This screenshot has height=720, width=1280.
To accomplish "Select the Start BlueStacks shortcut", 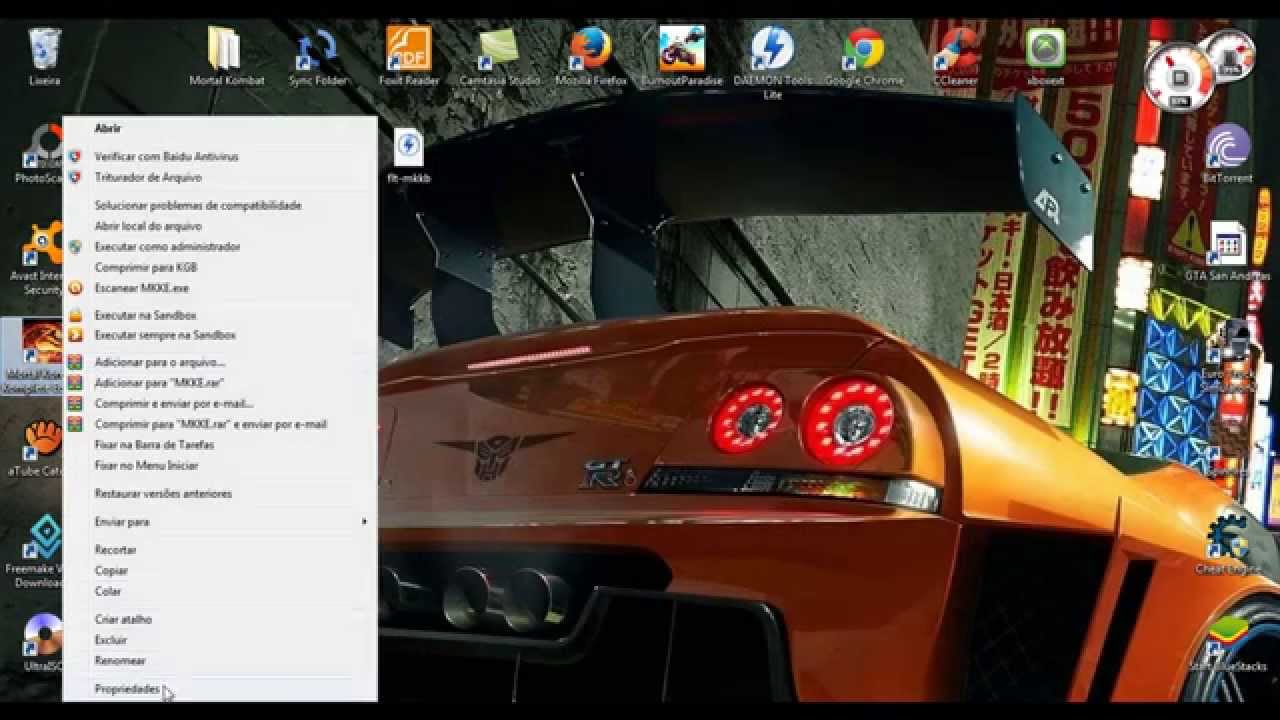I will click(1228, 643).
